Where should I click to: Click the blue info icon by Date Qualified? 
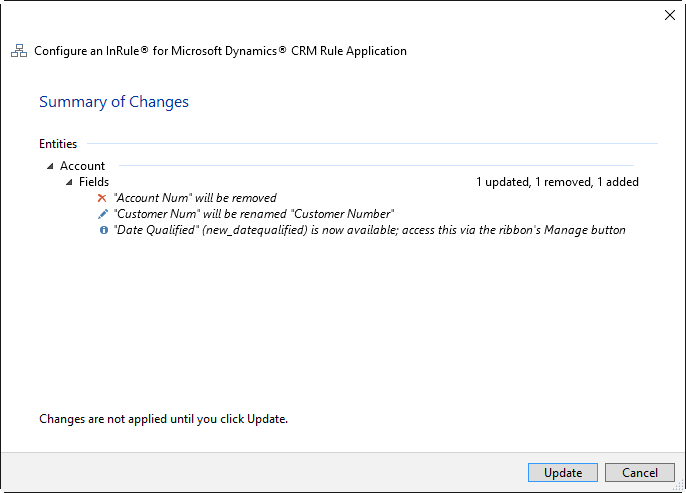coord(104,230)
